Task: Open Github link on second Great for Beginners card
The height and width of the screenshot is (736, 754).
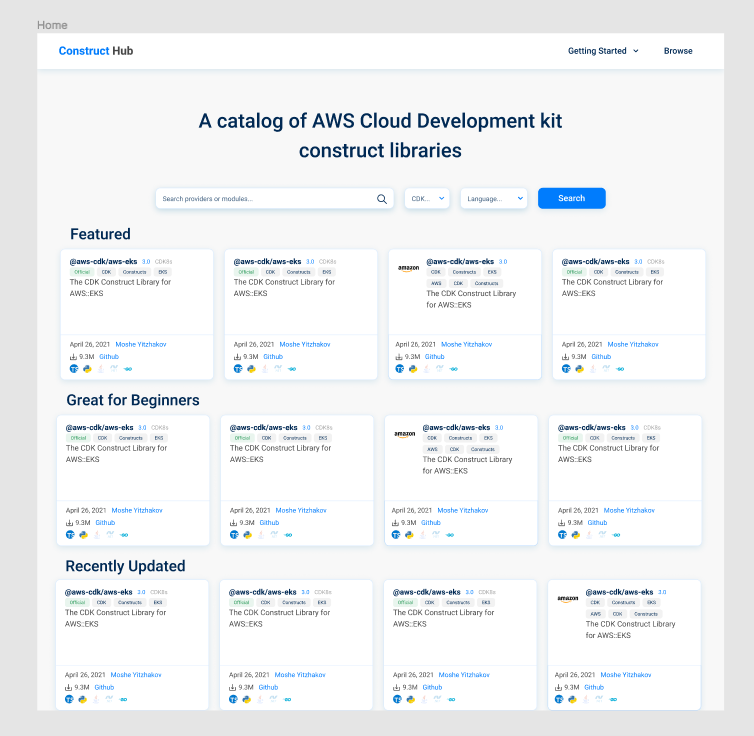Action: (269, 523)
